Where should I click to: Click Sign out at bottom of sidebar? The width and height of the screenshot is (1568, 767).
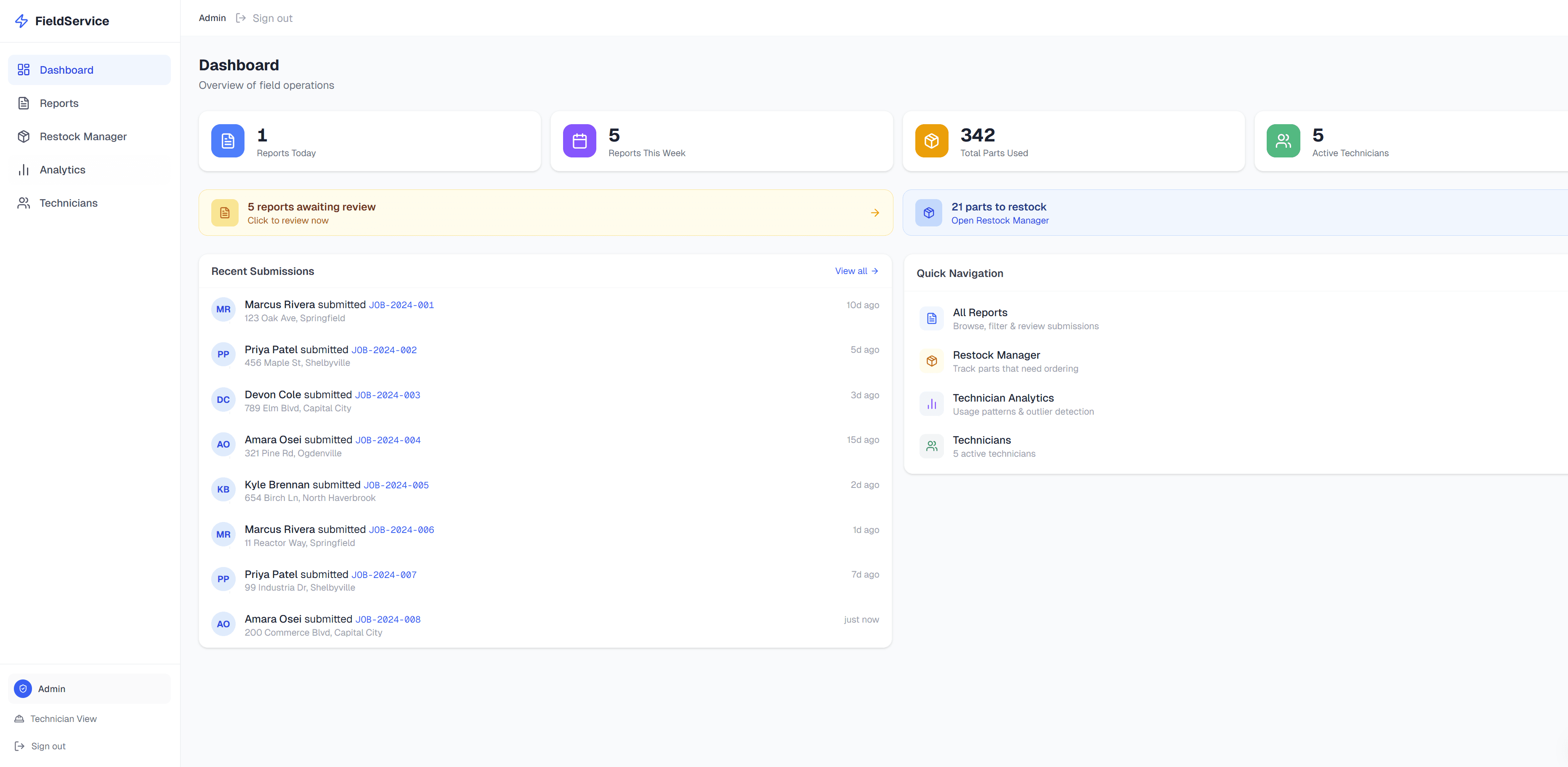coord(48,746)
